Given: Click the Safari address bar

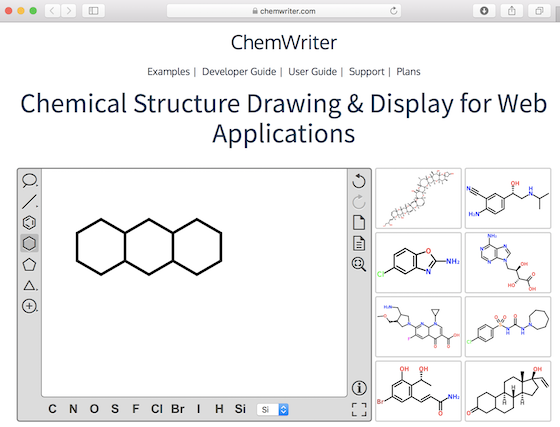Looking at the screenshot, I should [284, 11].
